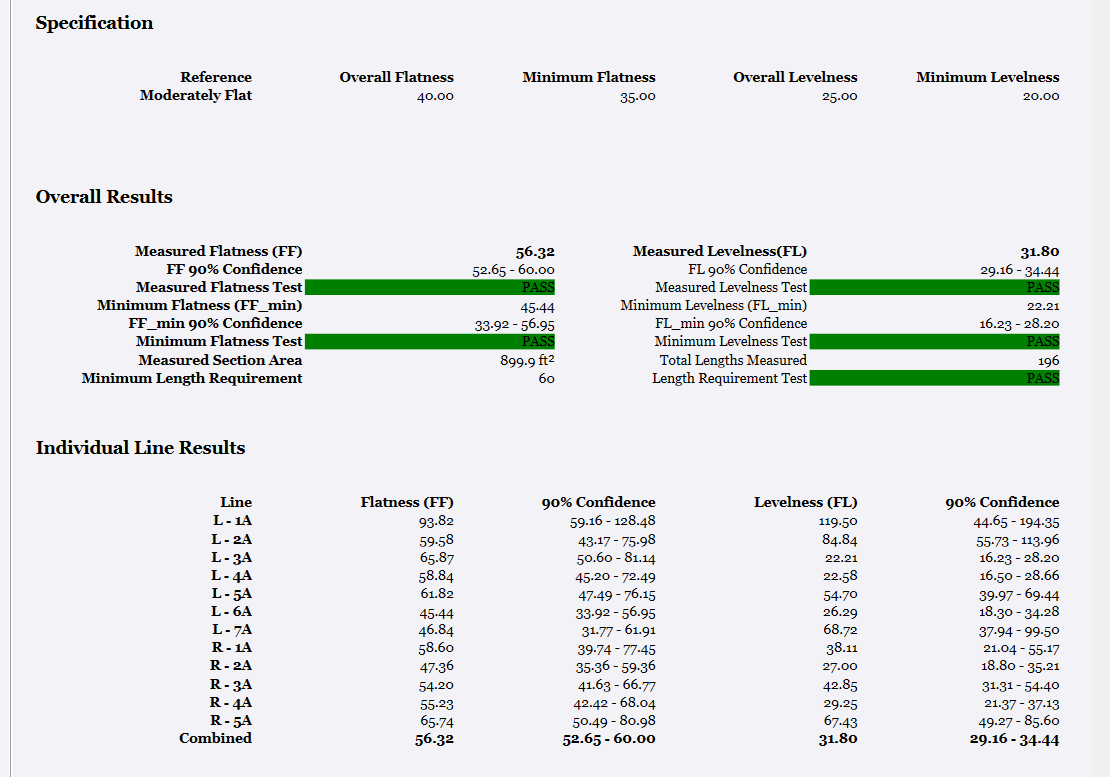1110x777 pixels.
Task: Click the green Length Requirement Test PASS bar
Action: point(934,378)
